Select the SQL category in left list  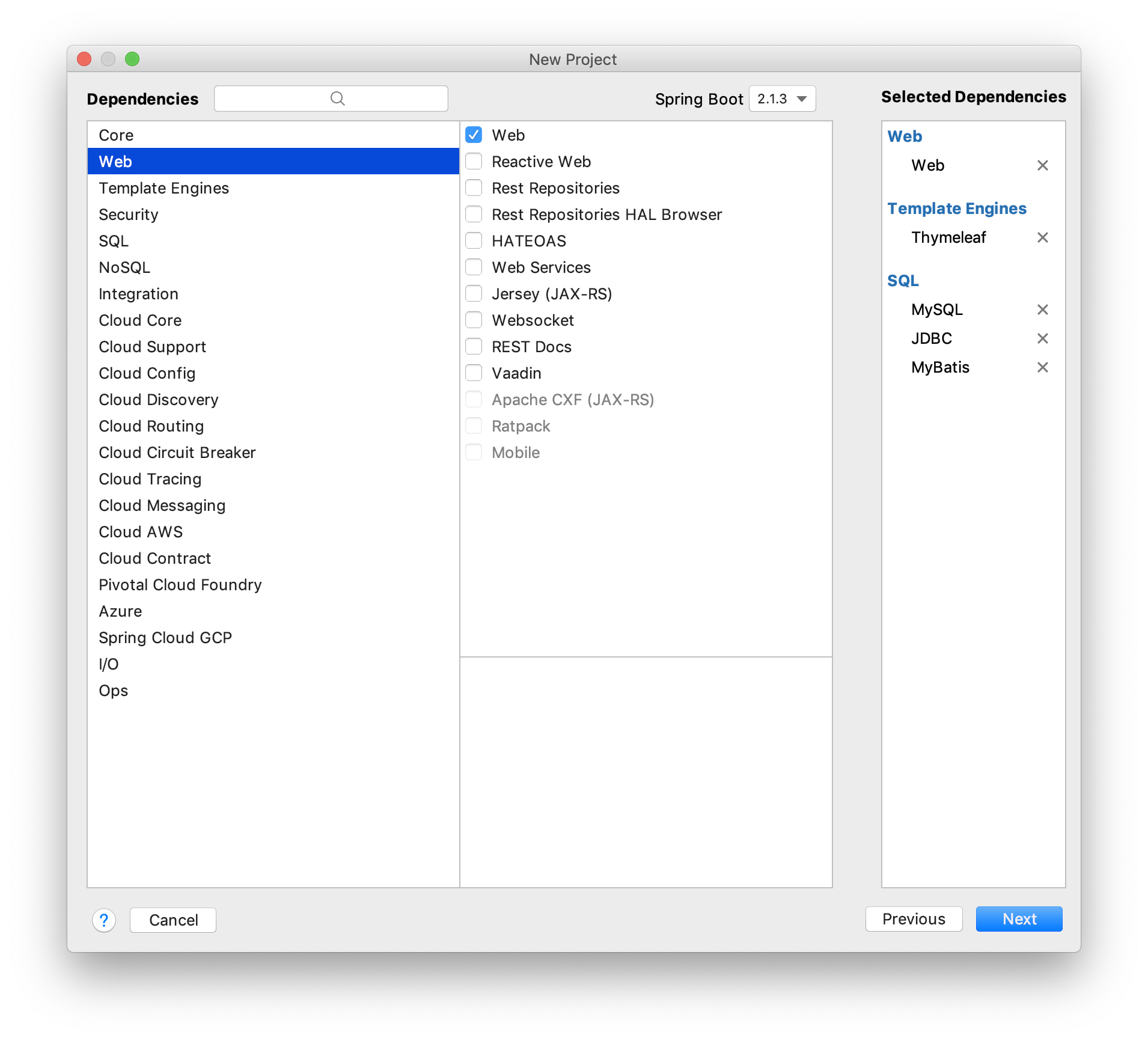pos(273,241)
